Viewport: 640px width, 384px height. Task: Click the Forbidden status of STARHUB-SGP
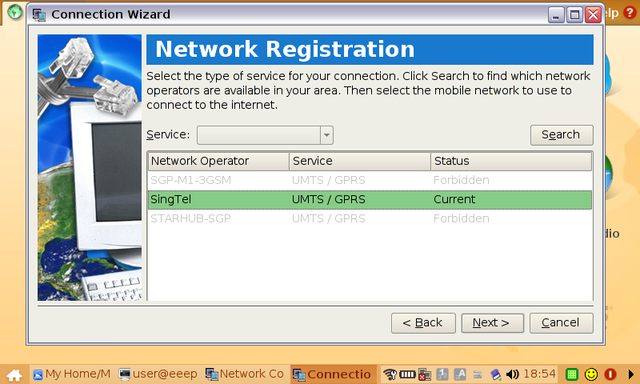tap(461, 219)
